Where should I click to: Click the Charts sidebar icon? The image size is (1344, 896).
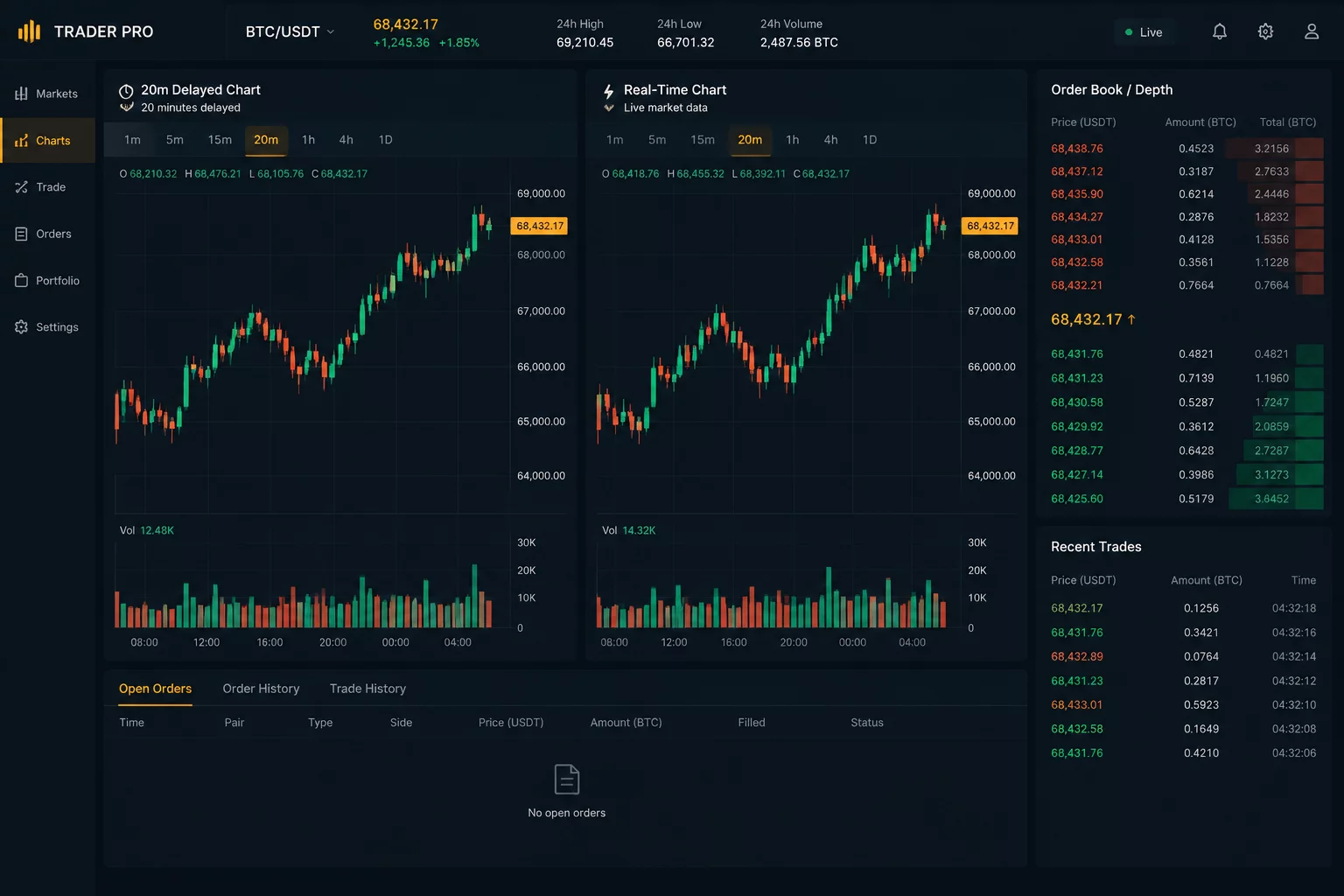pyautogui.click(x=21, y=141)
